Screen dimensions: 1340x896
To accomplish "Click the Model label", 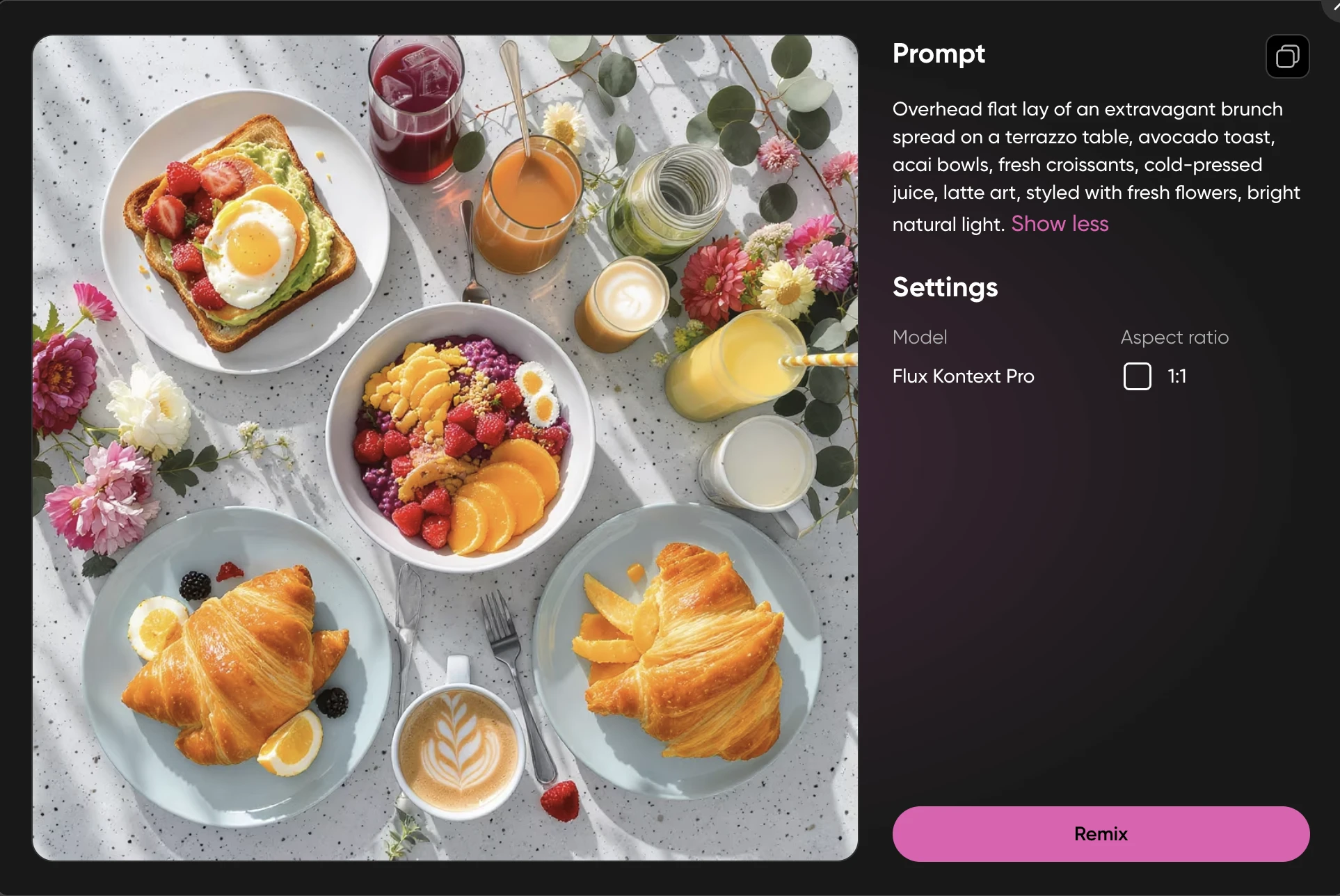I will tap(920, 337).
